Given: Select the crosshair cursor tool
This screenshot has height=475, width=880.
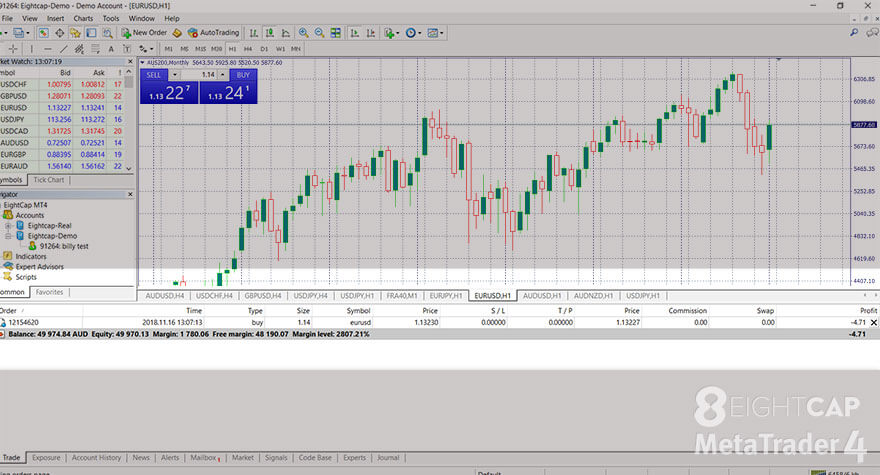Looking at the screenshot, I should click(13, 49).
